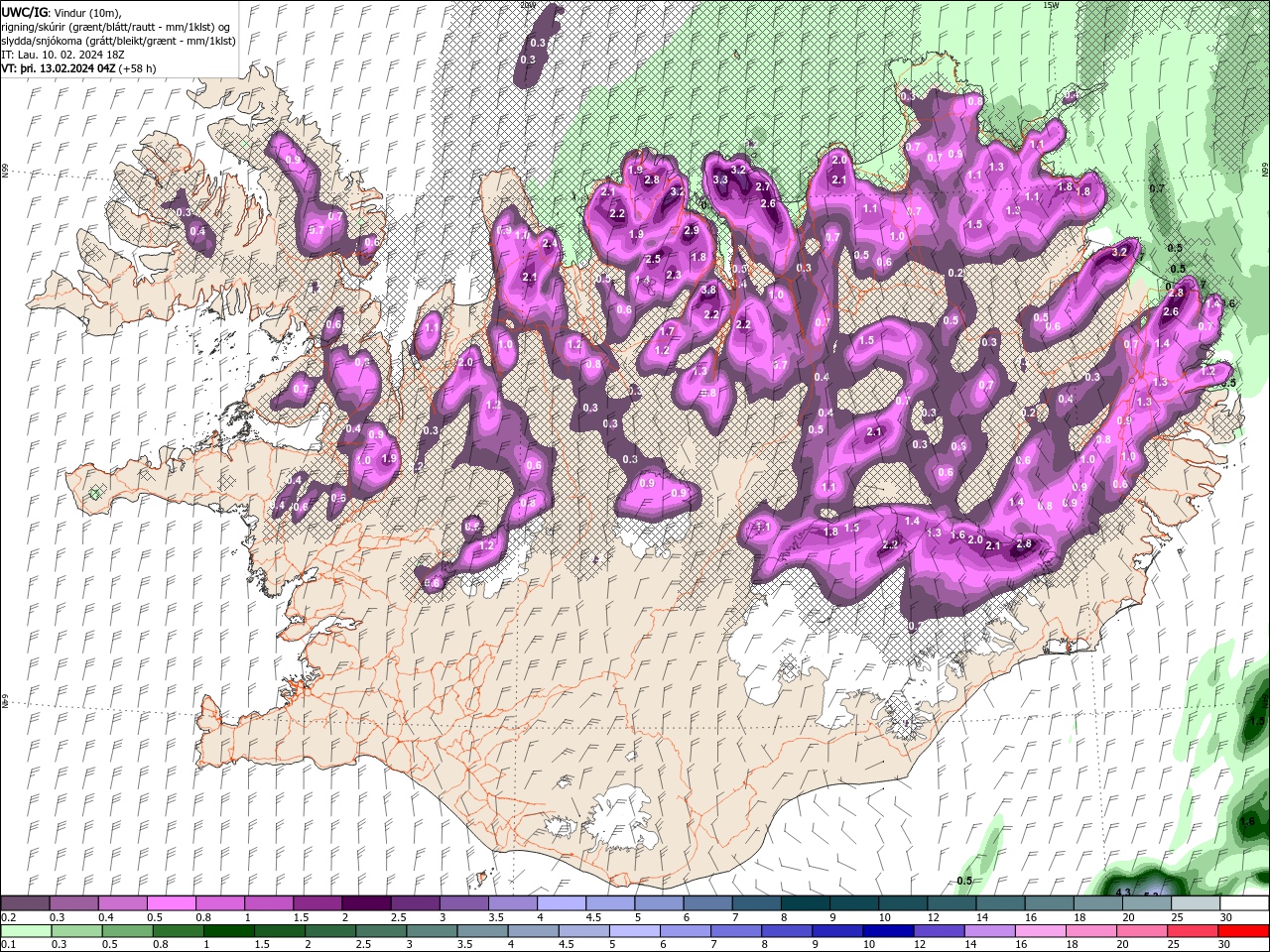Screen dimensions: 1270x952
Task: Click the 3.3 snowfall value on the map
Action: point(721,179)
